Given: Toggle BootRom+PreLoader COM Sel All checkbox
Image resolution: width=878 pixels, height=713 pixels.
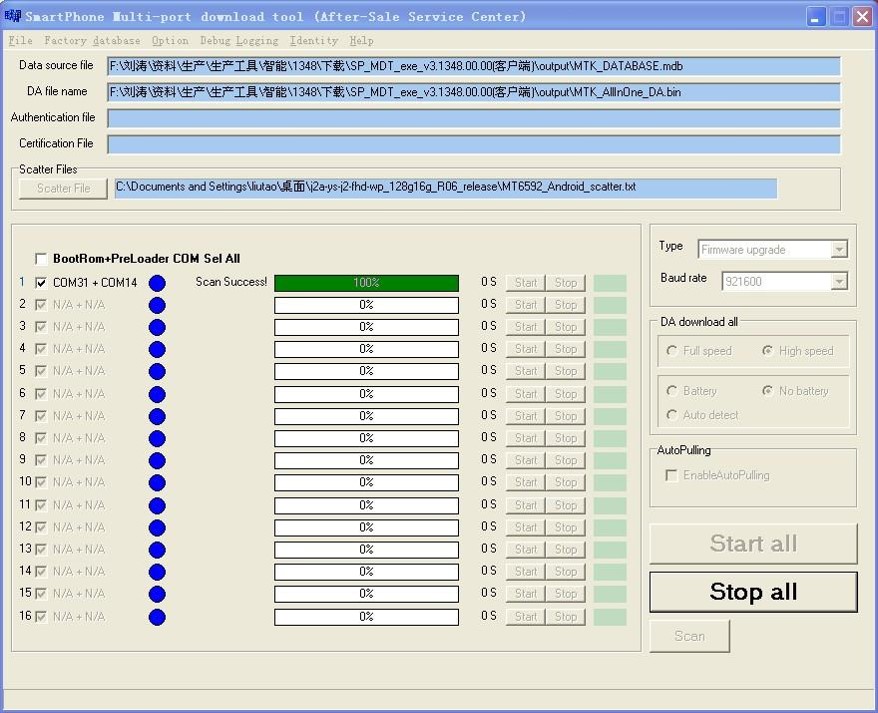Looking at the screenshot, I should (40, 259).
